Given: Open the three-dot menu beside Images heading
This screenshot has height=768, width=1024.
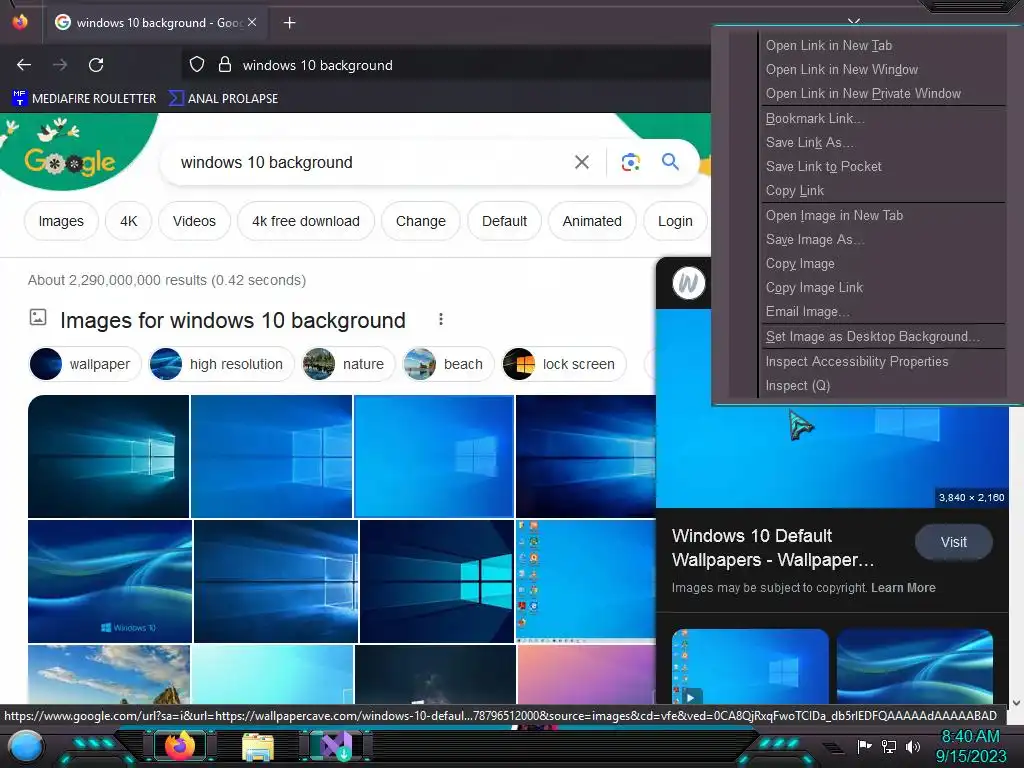Looking at the screenshot, I should coord(441,319).
